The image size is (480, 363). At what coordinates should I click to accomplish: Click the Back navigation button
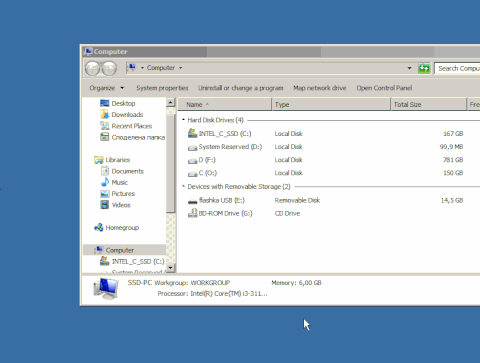pos(92,68)
